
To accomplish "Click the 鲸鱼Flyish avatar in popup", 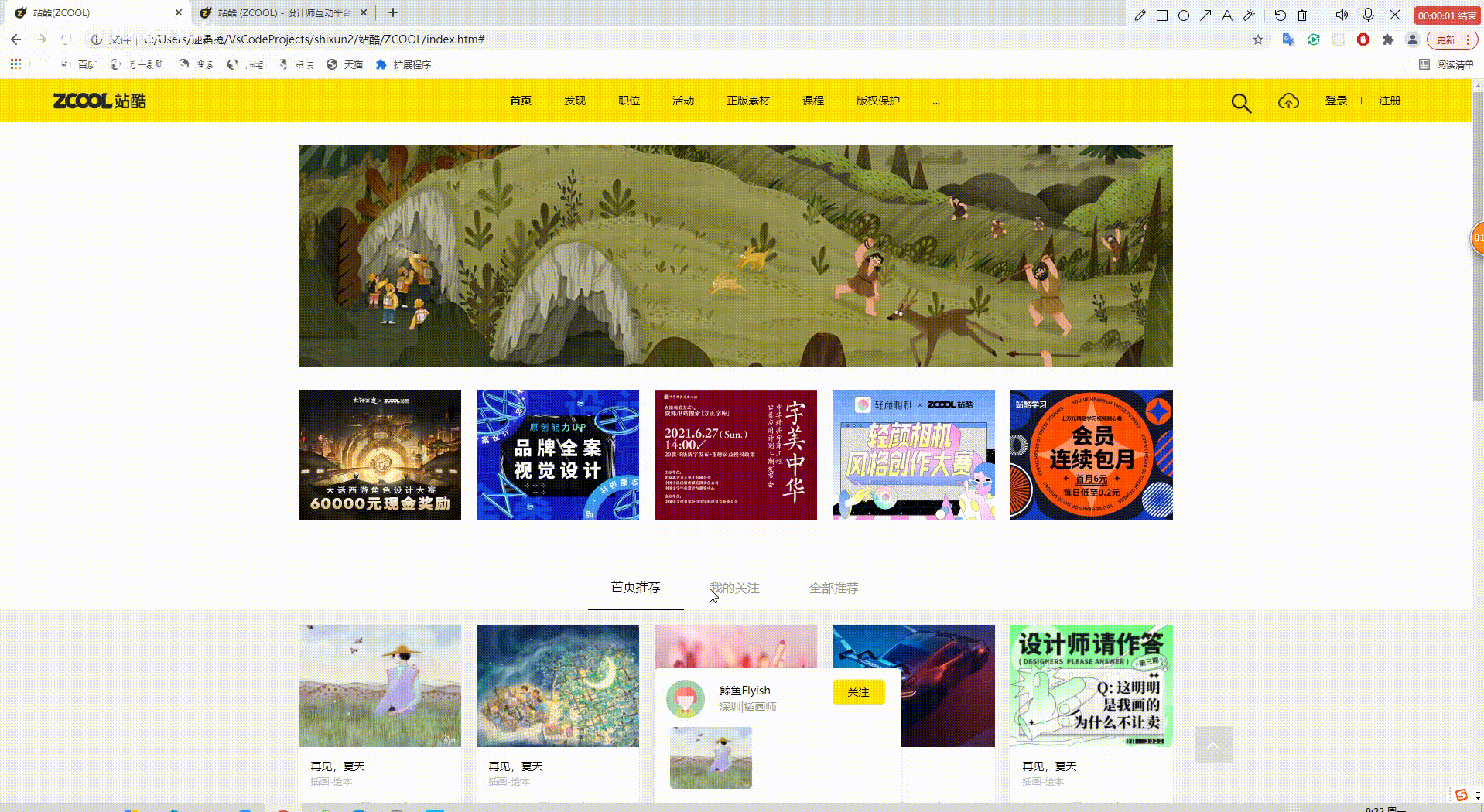I will click(686, 699).
